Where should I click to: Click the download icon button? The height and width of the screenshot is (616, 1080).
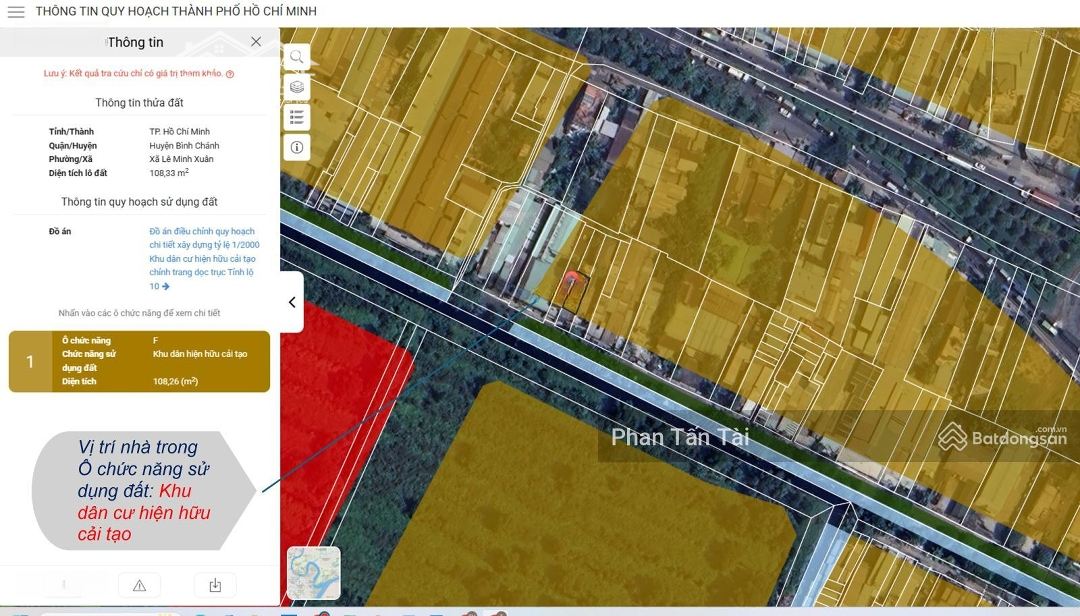coord(215,585)
